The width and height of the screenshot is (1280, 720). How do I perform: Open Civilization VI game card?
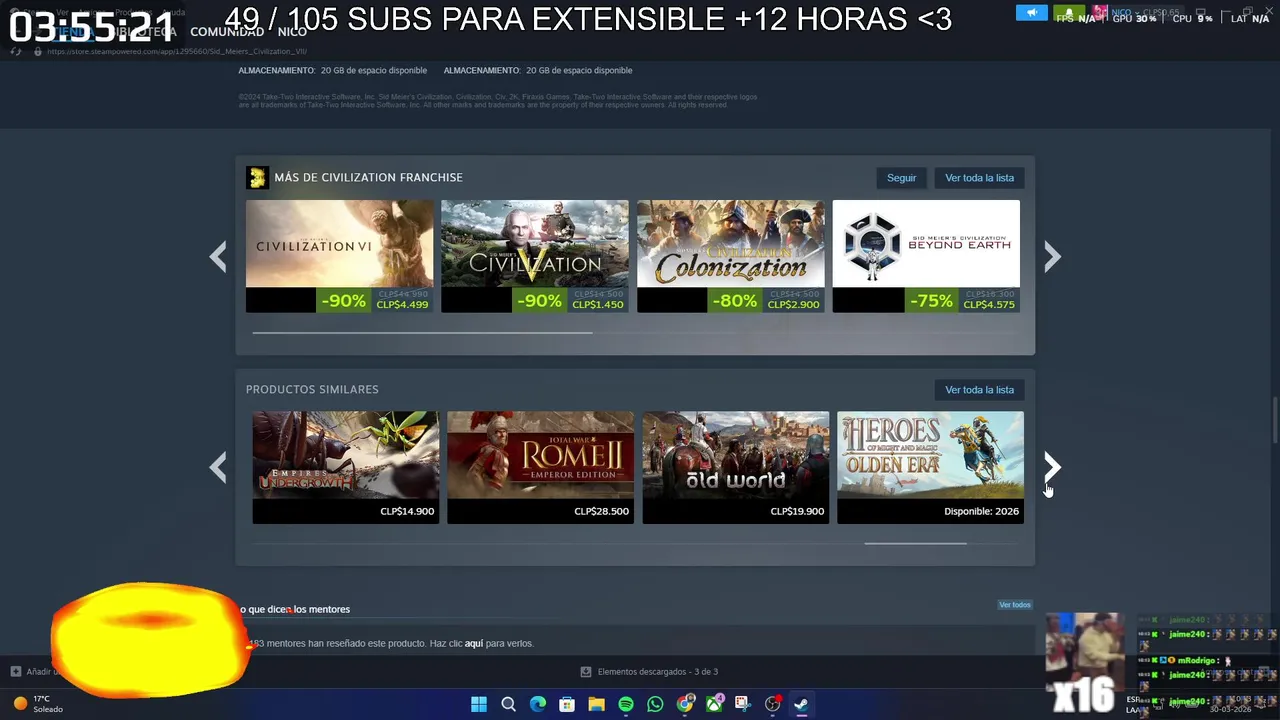(x=340, y=256)
